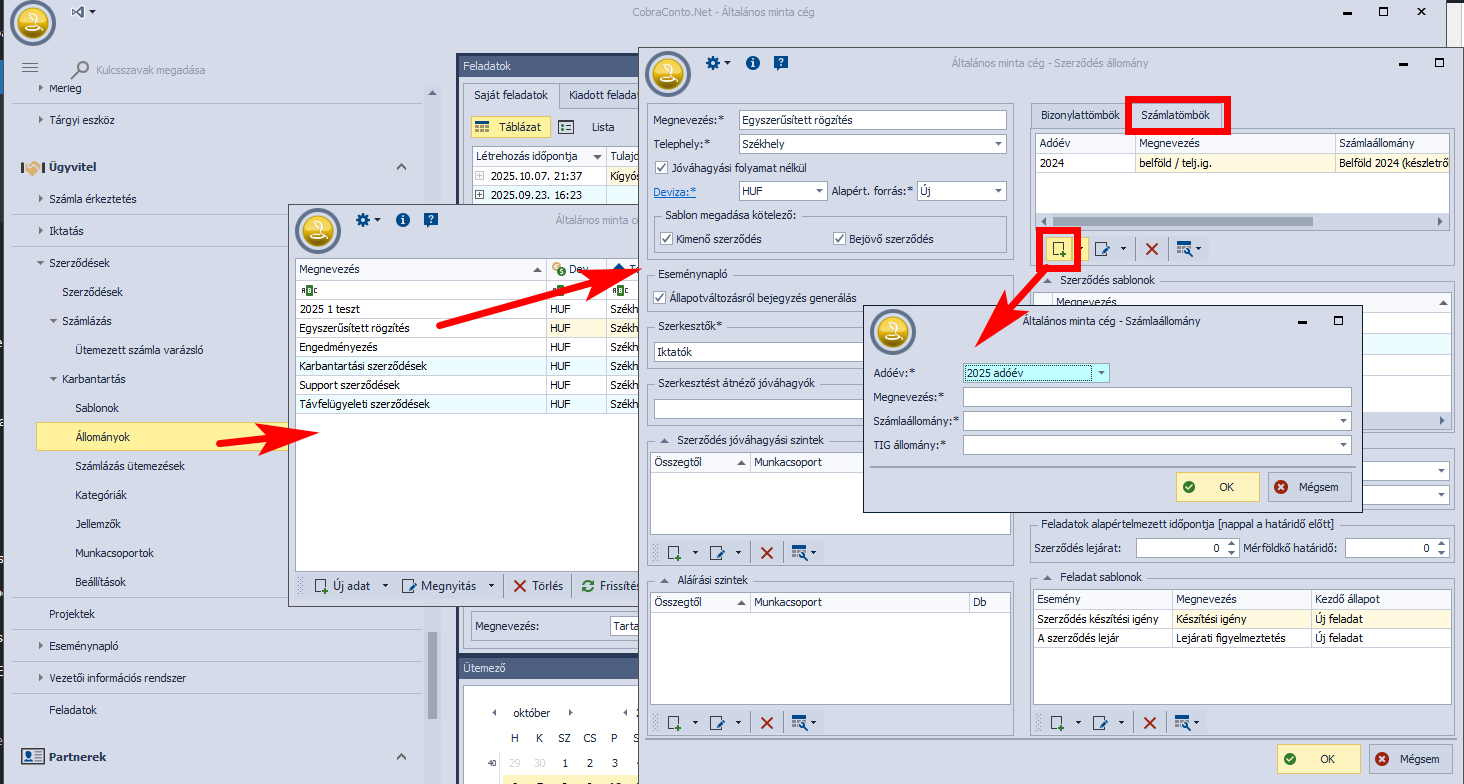
Task: Click the search magnifier icon in sidebar
Action: (x=80, y=70)
